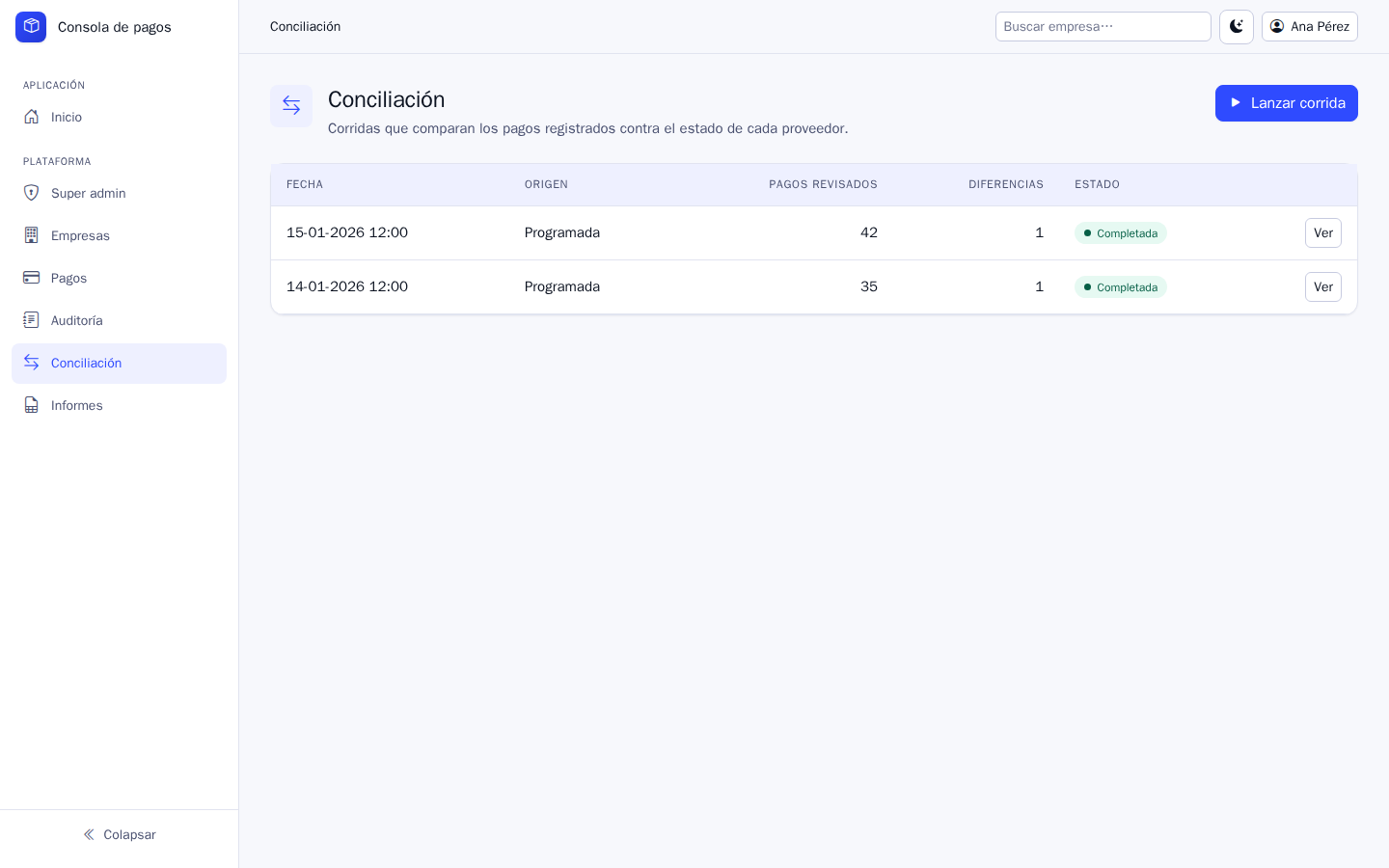Open the Super admin section

120,193
